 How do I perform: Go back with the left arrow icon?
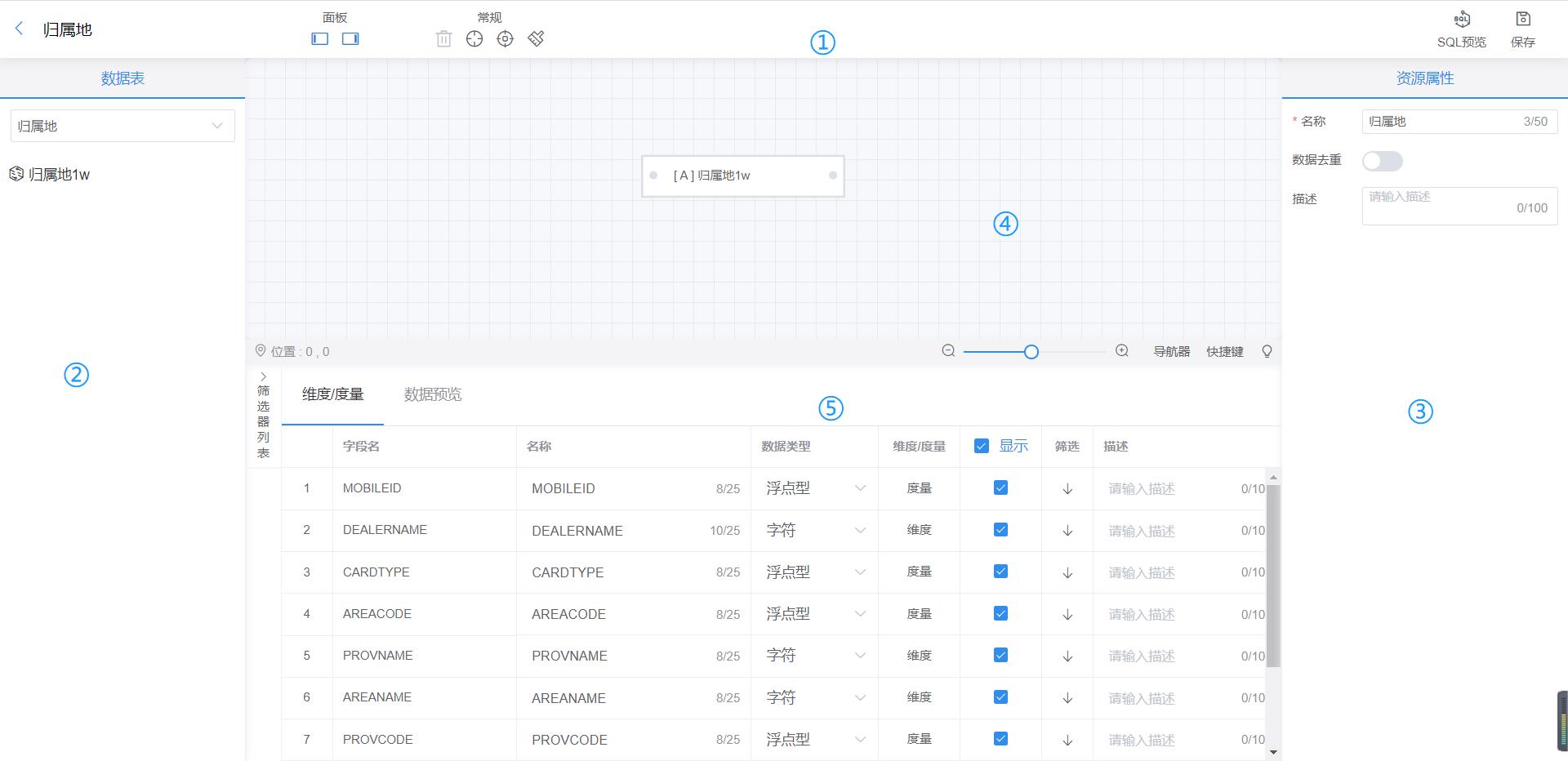(x=20, y=29)
